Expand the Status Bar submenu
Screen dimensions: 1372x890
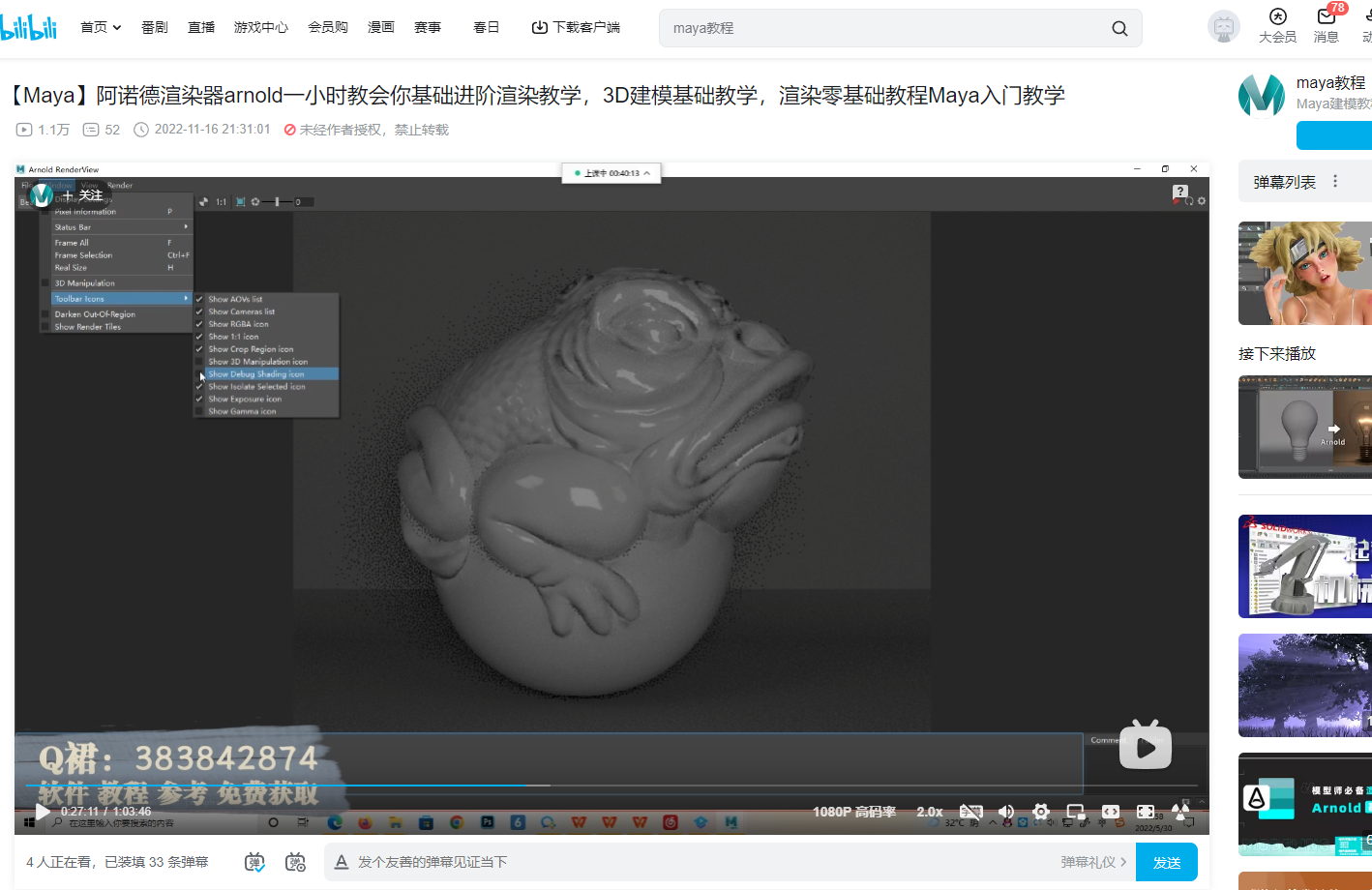click(x=122, y=227)
